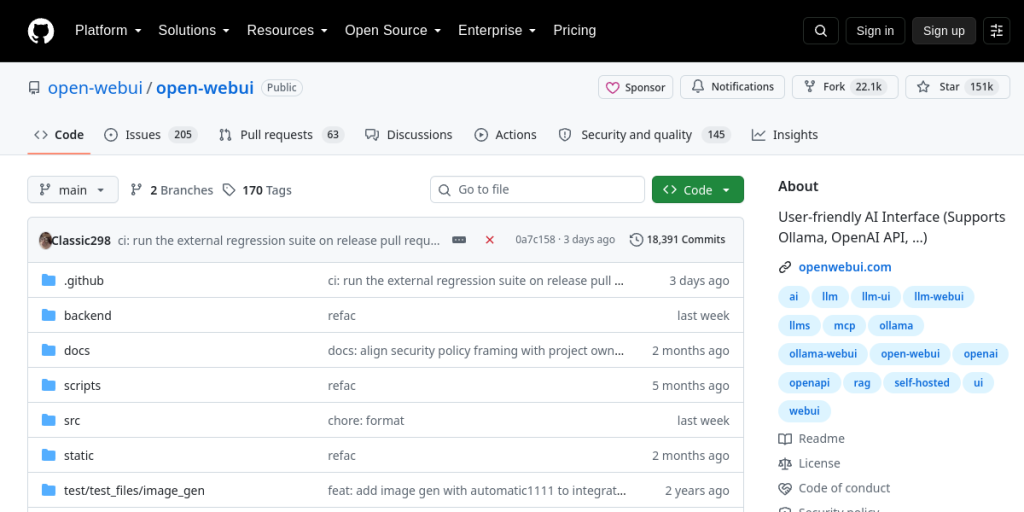1024x512 pixels.
Task: Click the test/test_files/image_gen folder icon
Action: coord(48,490)
